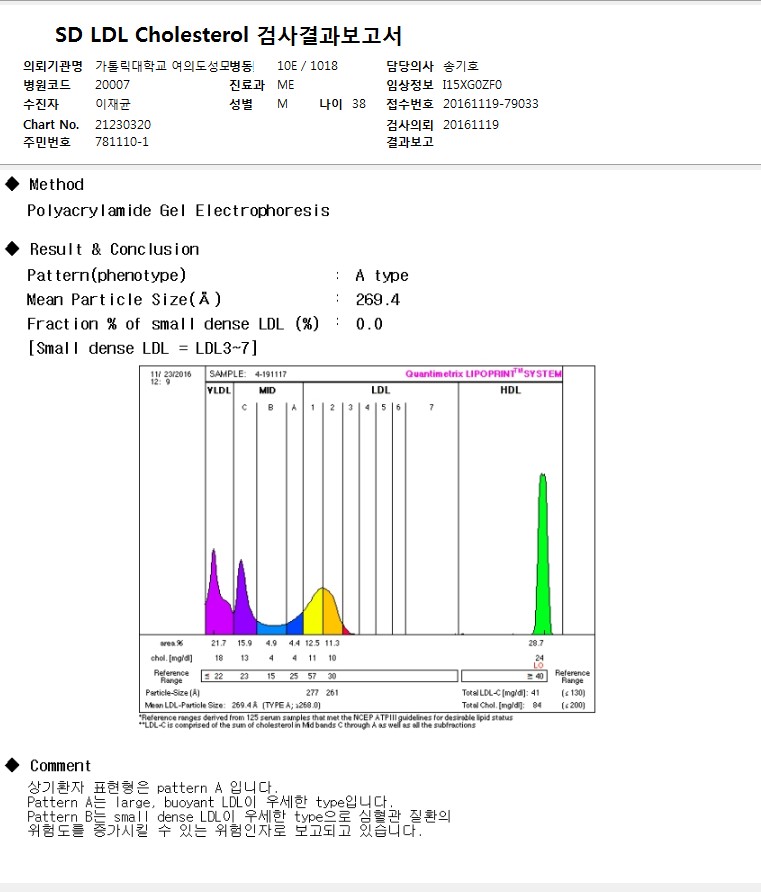Image resolution: width=761 pixels, height=892 pixels.
Task: Select comment line starting 'Pattern B는 small dense'
Action: [x=239, y=816]
